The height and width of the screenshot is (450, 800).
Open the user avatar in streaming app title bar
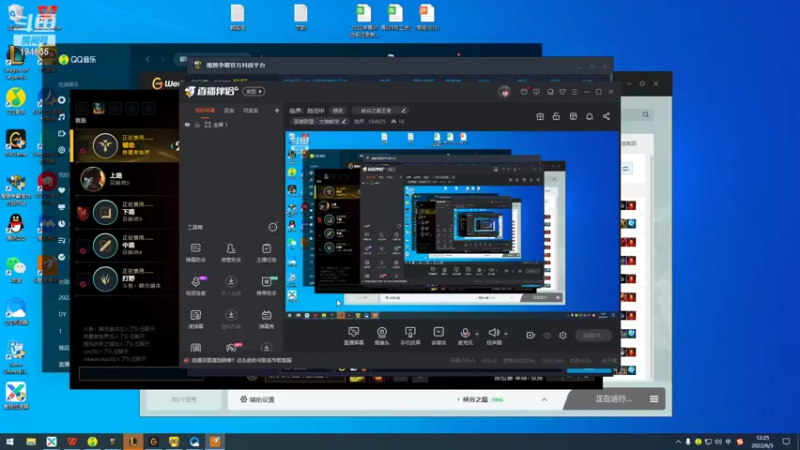504,92
